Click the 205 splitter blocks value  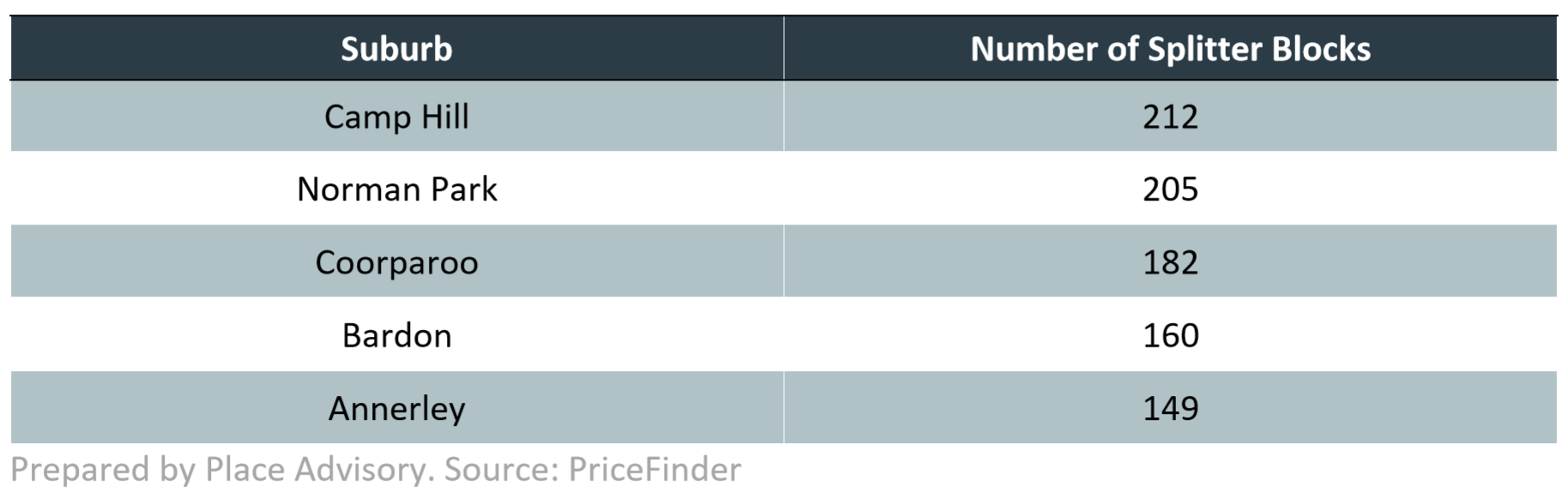click(x=1170, y=189)
